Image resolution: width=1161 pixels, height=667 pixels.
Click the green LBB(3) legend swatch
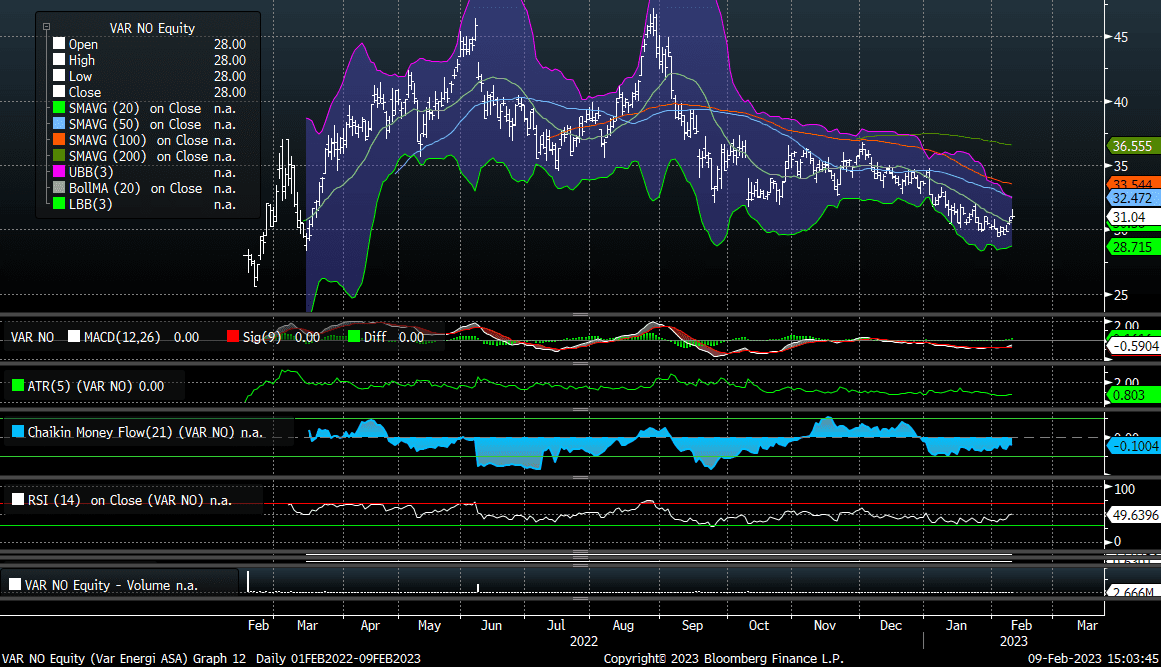[59, 204]
